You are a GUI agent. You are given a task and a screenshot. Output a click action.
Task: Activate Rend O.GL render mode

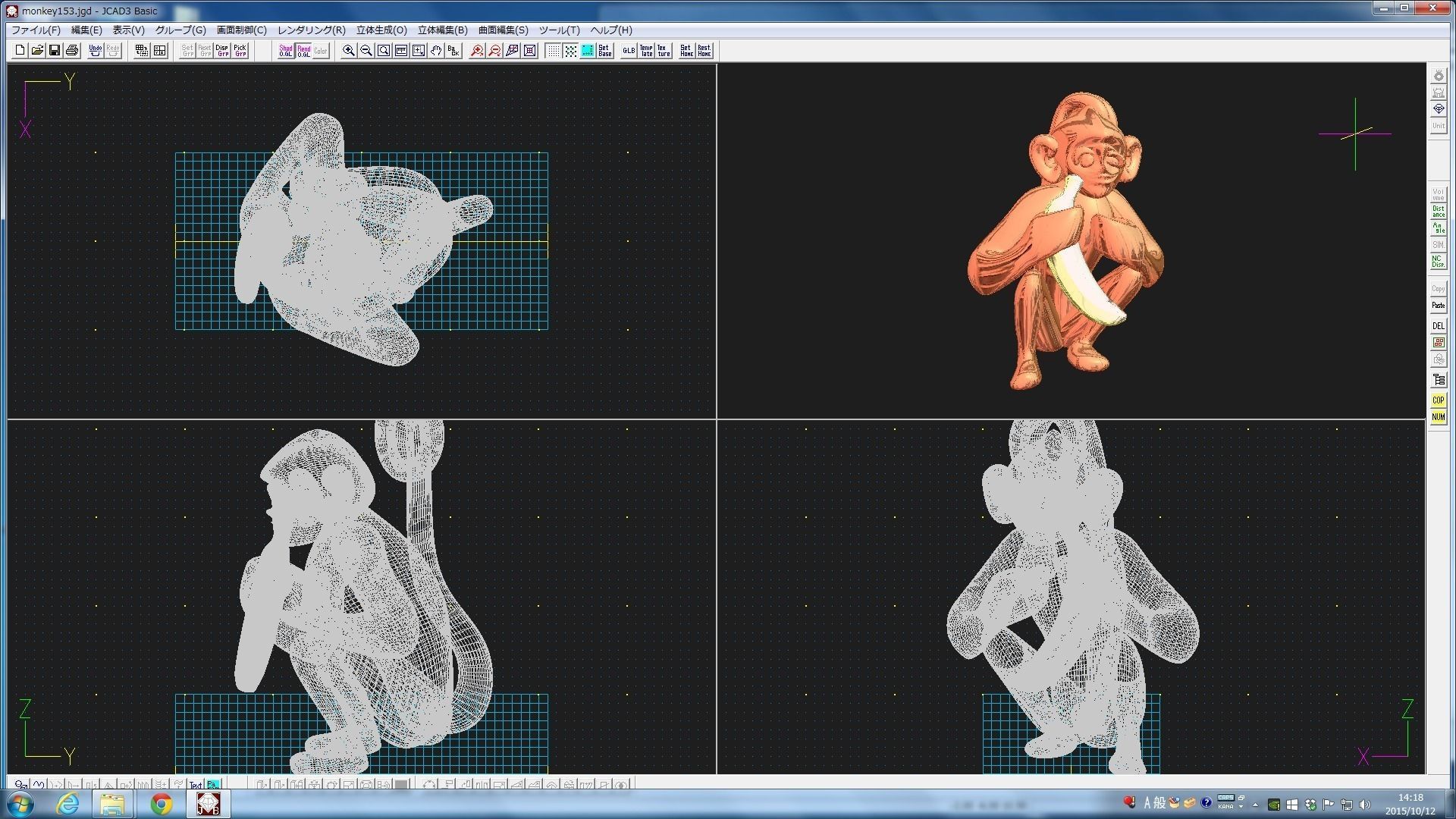tap(303, 51)
